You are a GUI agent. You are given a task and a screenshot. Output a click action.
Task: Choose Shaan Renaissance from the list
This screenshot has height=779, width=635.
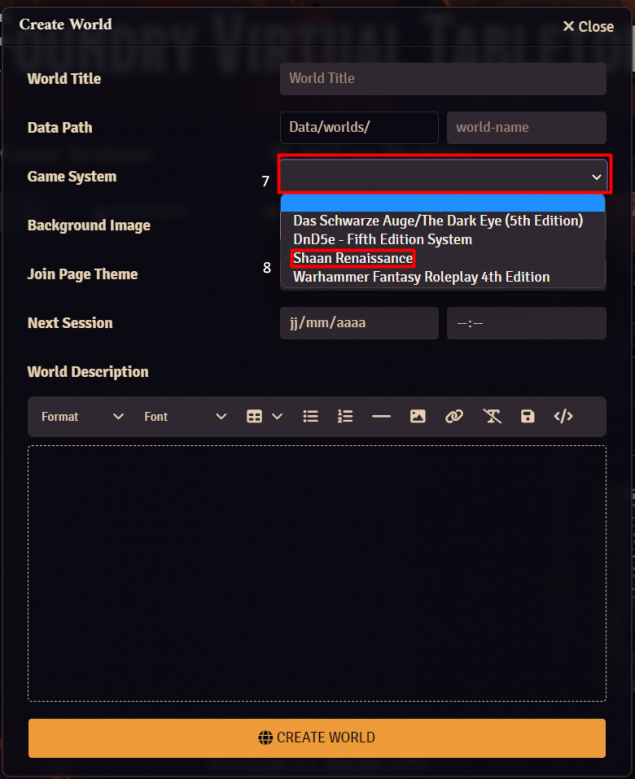352,258
